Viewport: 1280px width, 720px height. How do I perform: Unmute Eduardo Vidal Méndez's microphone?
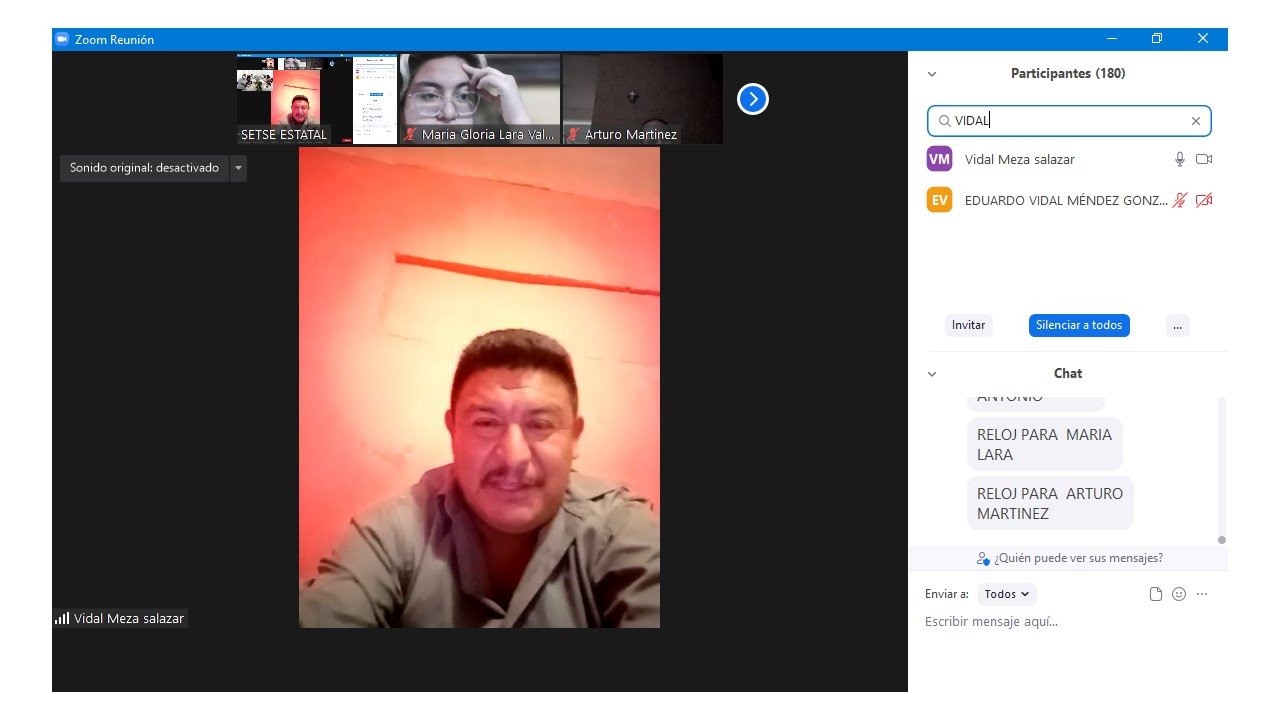click(1180, 200)
